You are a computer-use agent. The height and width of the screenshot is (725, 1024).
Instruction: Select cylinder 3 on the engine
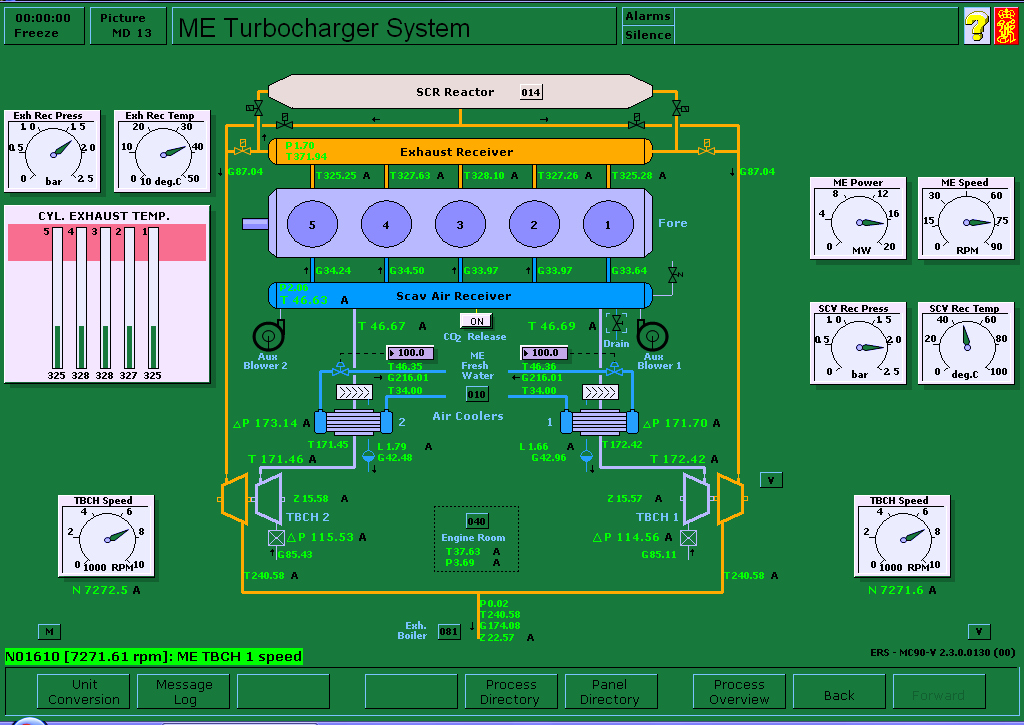[460, 225]
